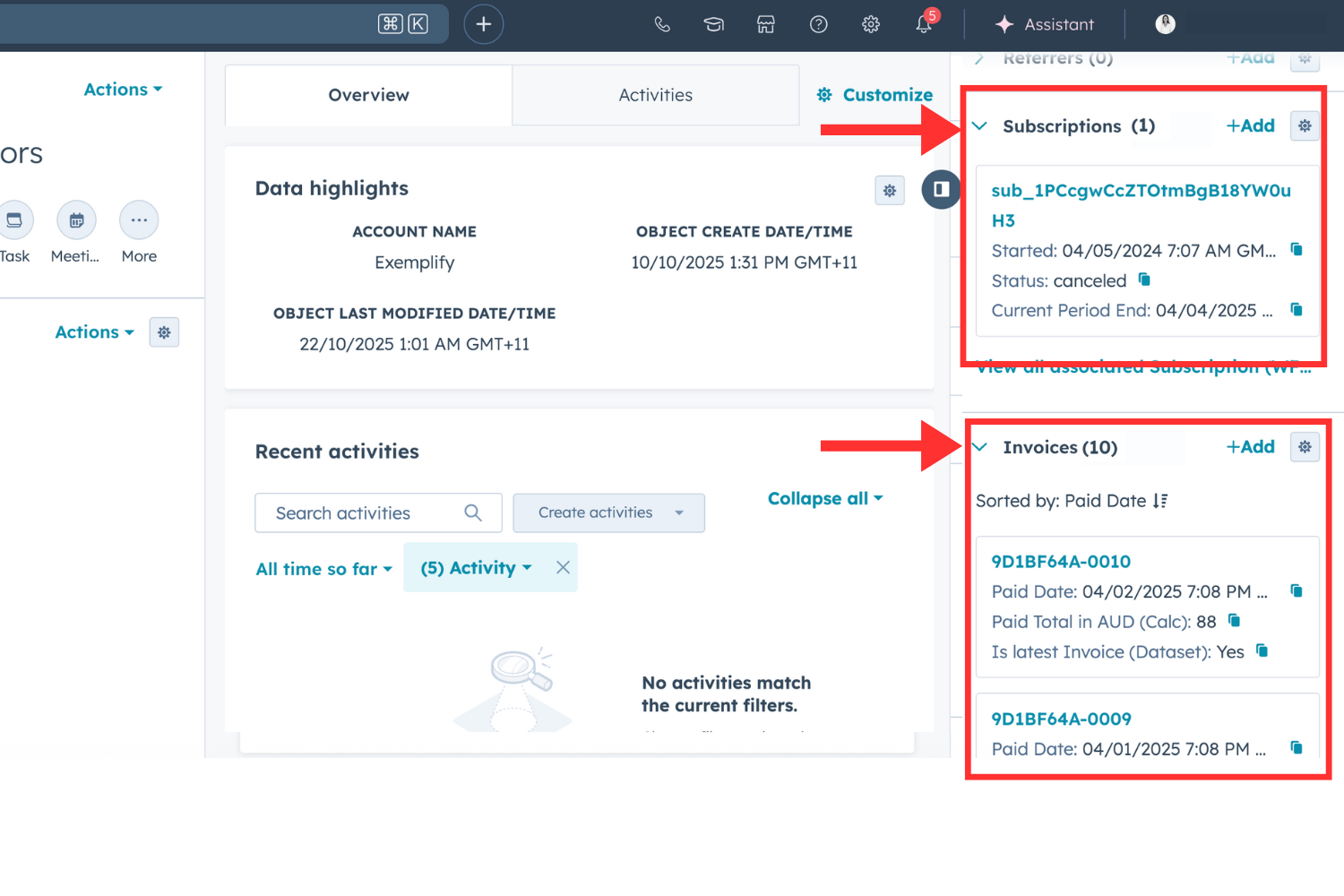Collapse the Invoices section chevron
The image size is (1344, 896).
click(980, 447)
